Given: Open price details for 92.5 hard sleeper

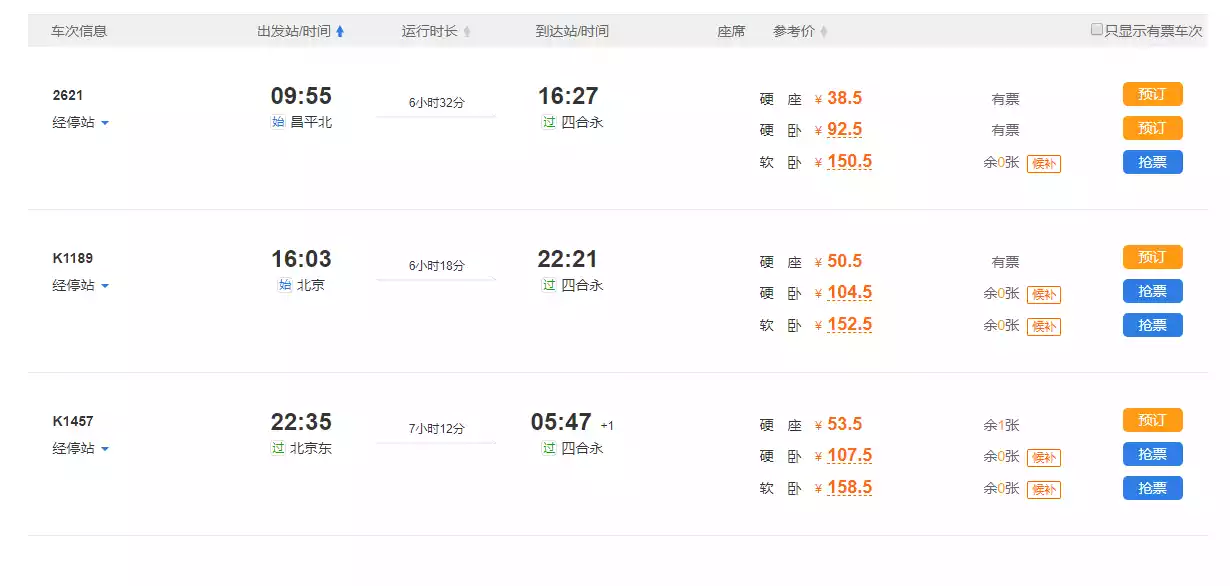Looking at the screenshot, I should click(844, 130).
